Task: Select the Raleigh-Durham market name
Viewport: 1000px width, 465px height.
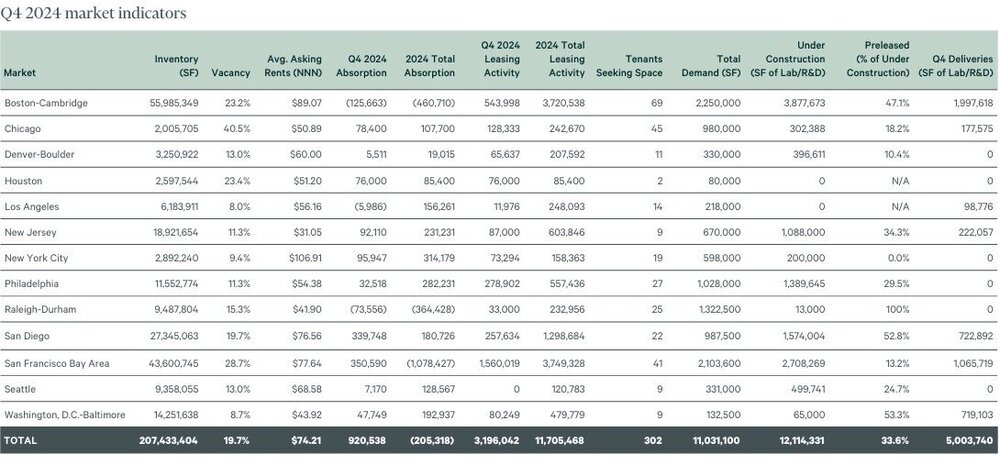Action: pos(35,310)
